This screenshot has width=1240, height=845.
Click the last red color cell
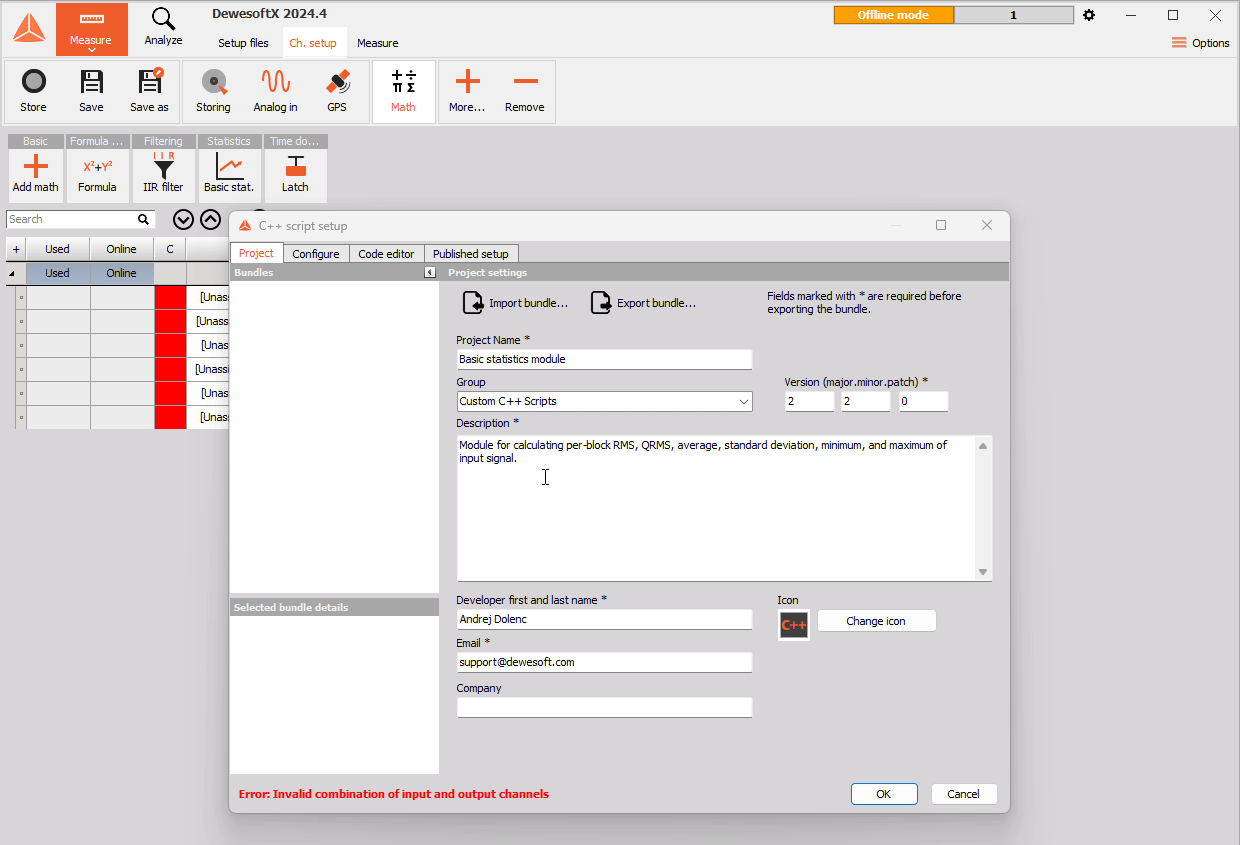(170, 417)
